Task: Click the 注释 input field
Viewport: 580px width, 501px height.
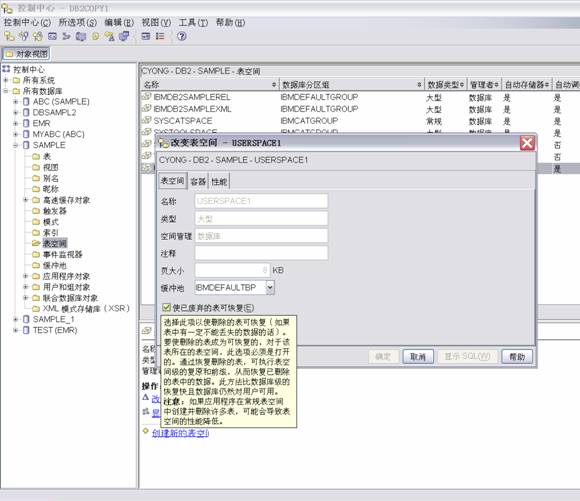Action: [261, 253]
